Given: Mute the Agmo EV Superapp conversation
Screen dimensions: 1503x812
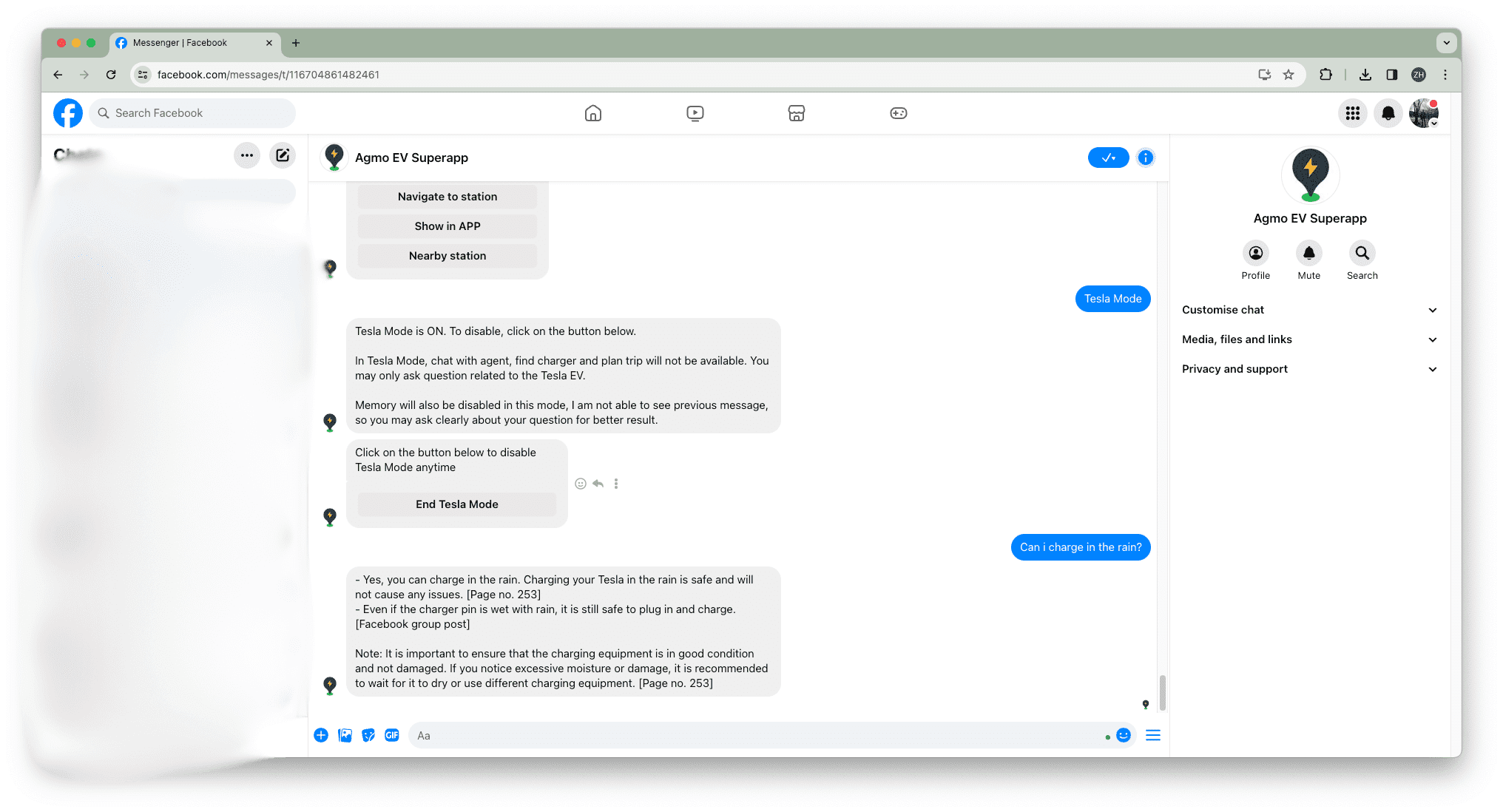Looking at the screenshot, I should (x=1309, y=254).
